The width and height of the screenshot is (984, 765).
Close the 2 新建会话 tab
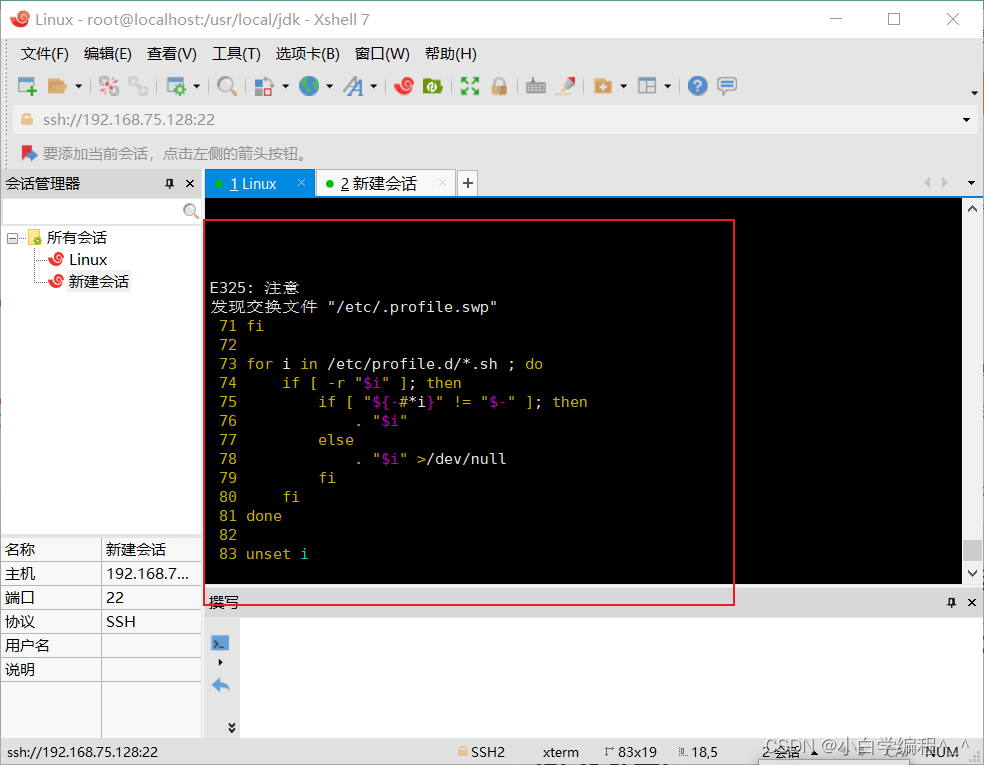(442, 183)
